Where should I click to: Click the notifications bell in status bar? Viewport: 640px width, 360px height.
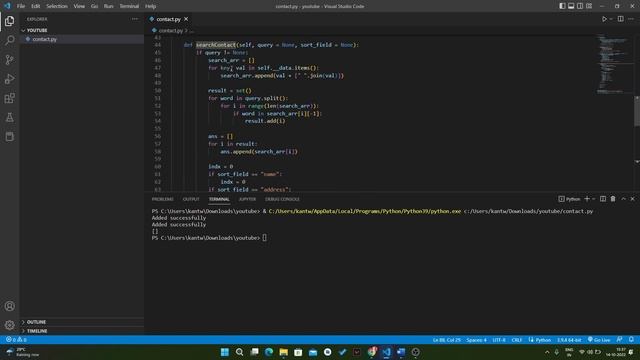631,340
